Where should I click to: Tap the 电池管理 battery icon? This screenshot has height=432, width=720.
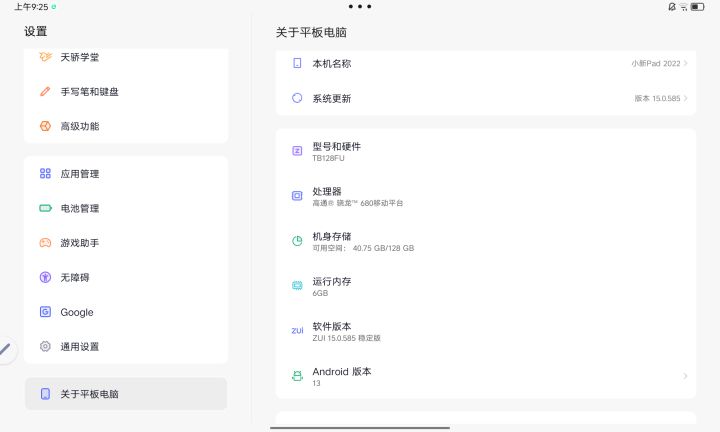(x=45, y=208)
